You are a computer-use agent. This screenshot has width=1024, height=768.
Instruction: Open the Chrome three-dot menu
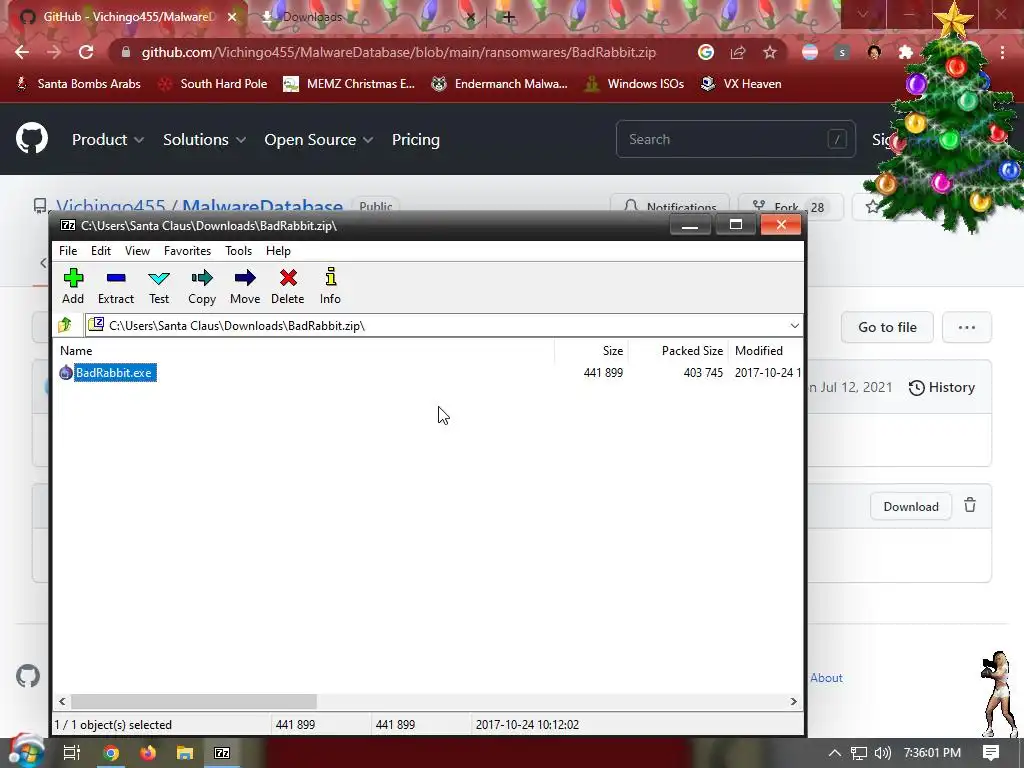click(x=1002, y=52)
